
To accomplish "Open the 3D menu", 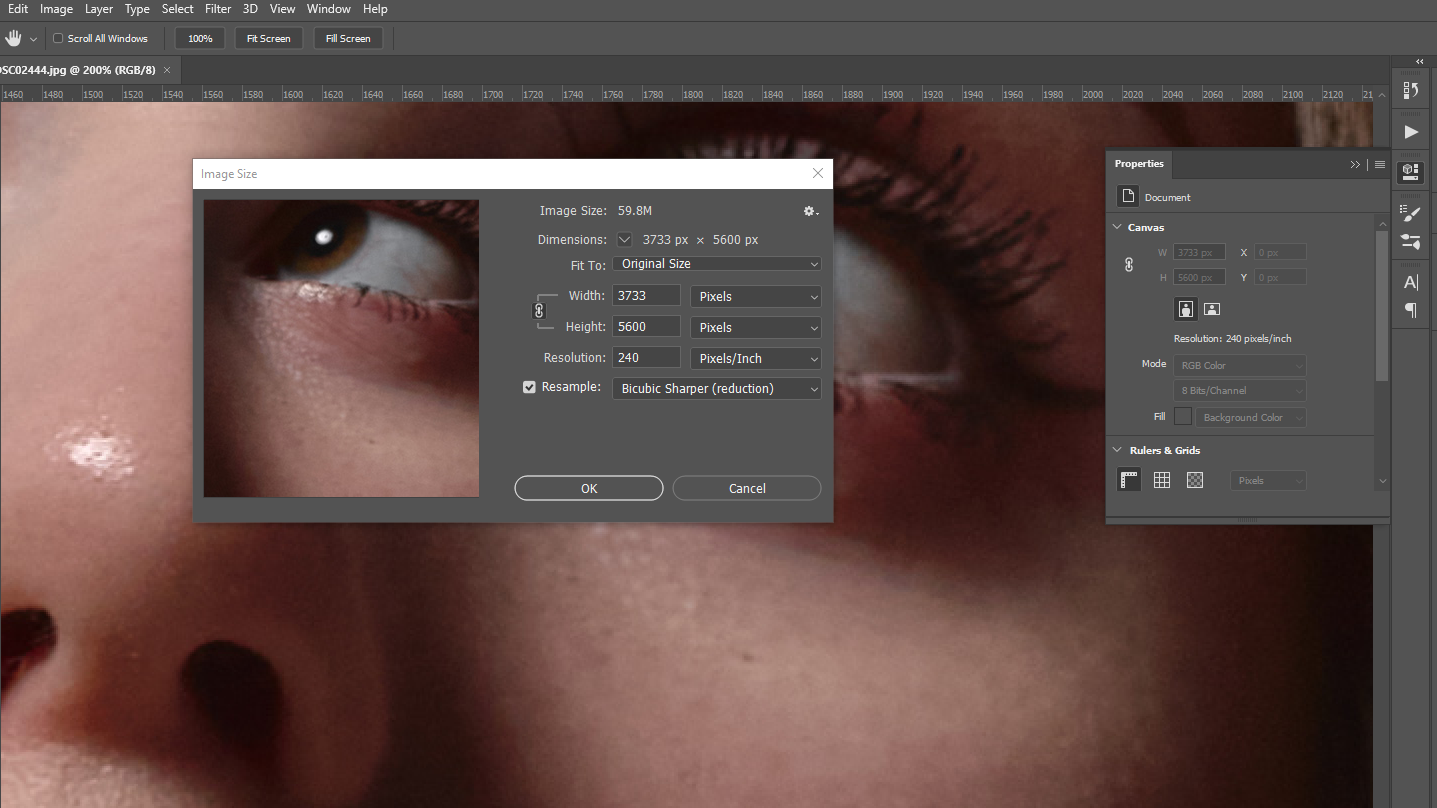I will click(250, 9).
